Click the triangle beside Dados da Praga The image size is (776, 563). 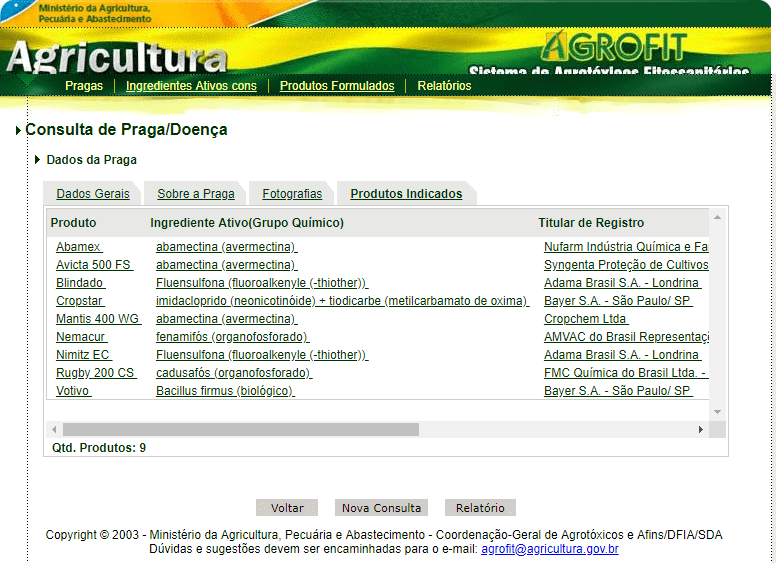coord(38,160)
